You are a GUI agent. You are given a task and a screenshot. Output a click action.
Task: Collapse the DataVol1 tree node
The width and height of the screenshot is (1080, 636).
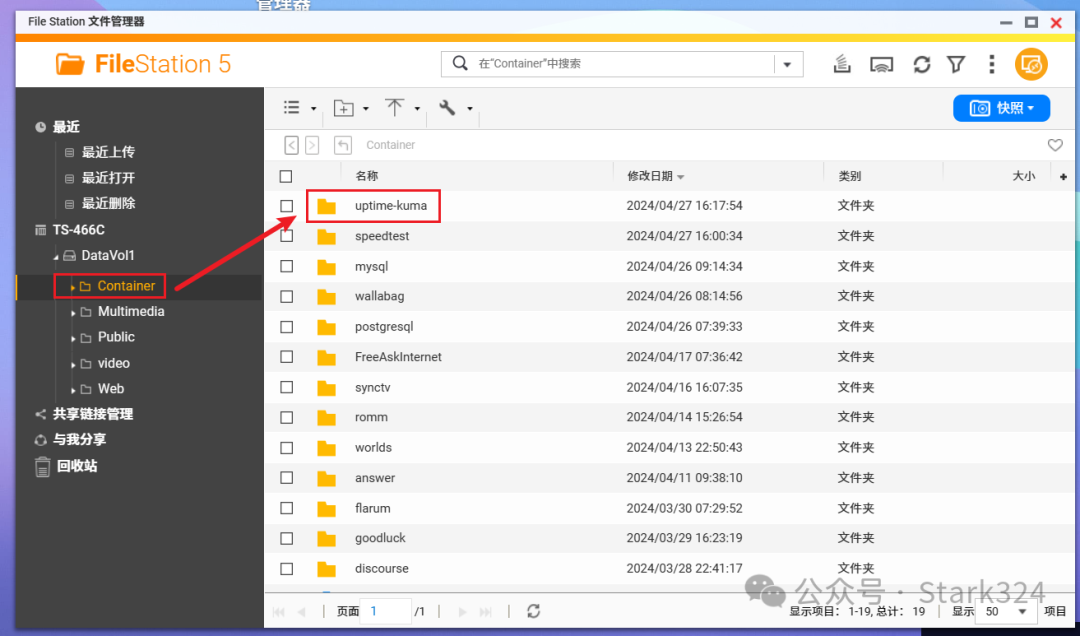tap(56, 257)
